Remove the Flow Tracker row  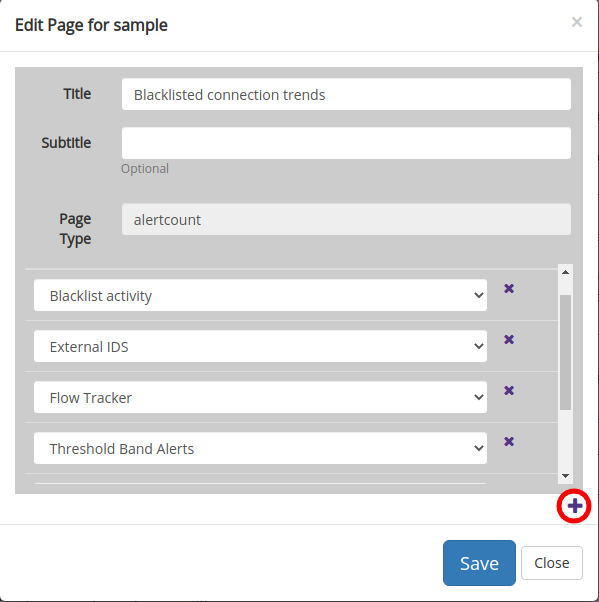coord(509,390)
